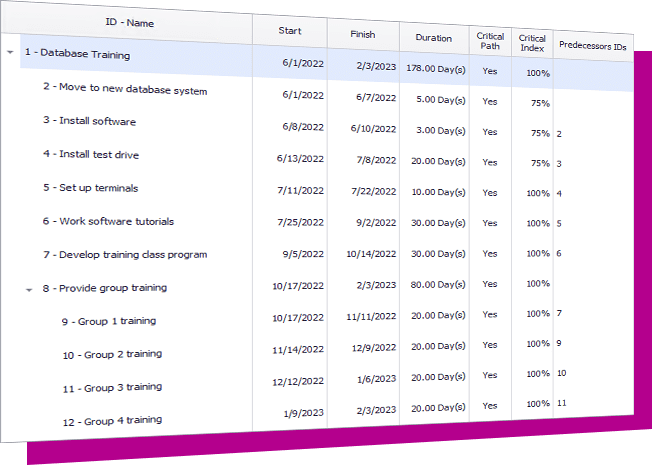Click the 3.00 Day(s) duration cell

coord(441,131)
